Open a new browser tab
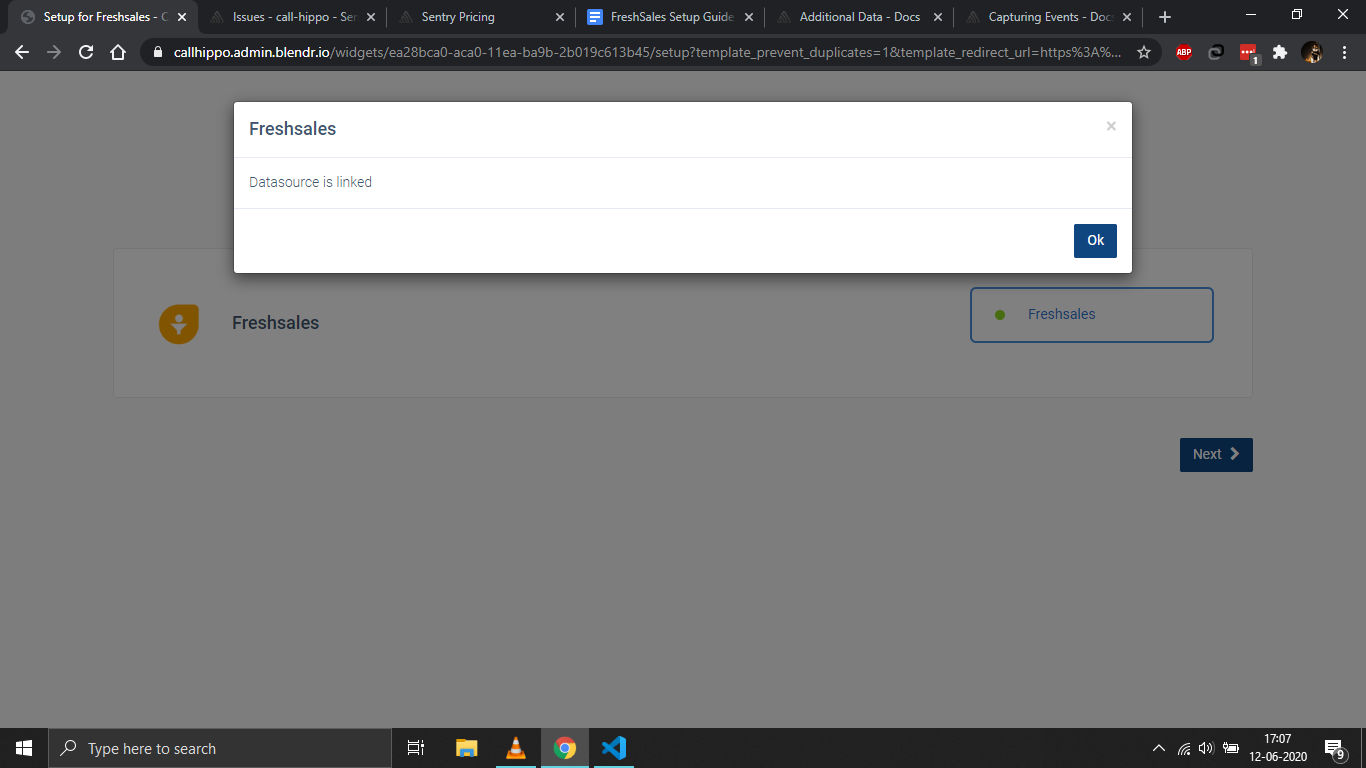1366x768 pixels. (1164, 17)
